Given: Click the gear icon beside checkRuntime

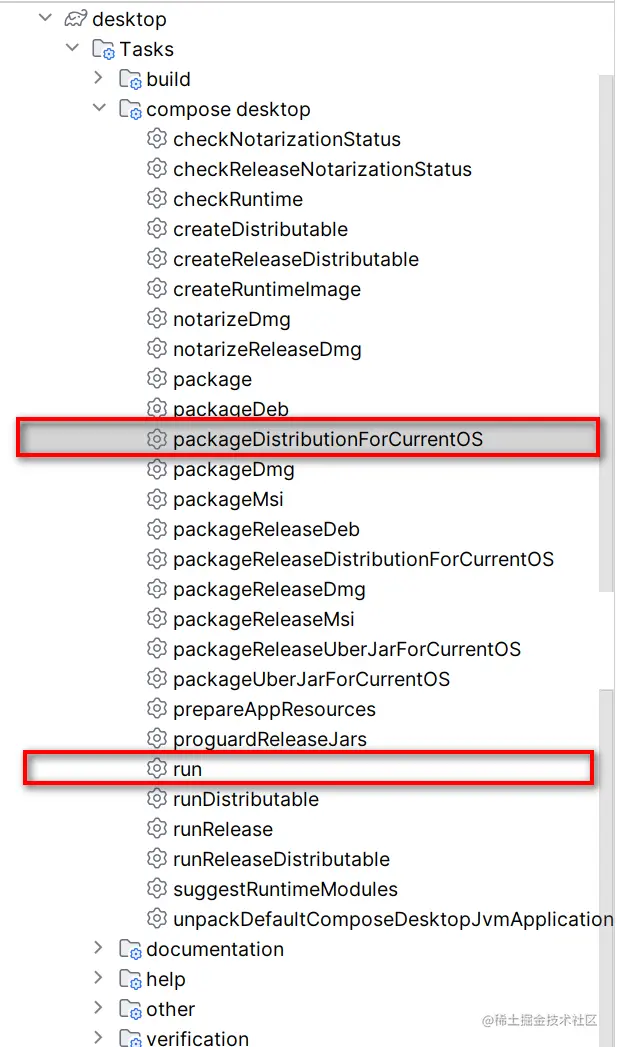Looking at the screenshot, I should tap(156, 198).
